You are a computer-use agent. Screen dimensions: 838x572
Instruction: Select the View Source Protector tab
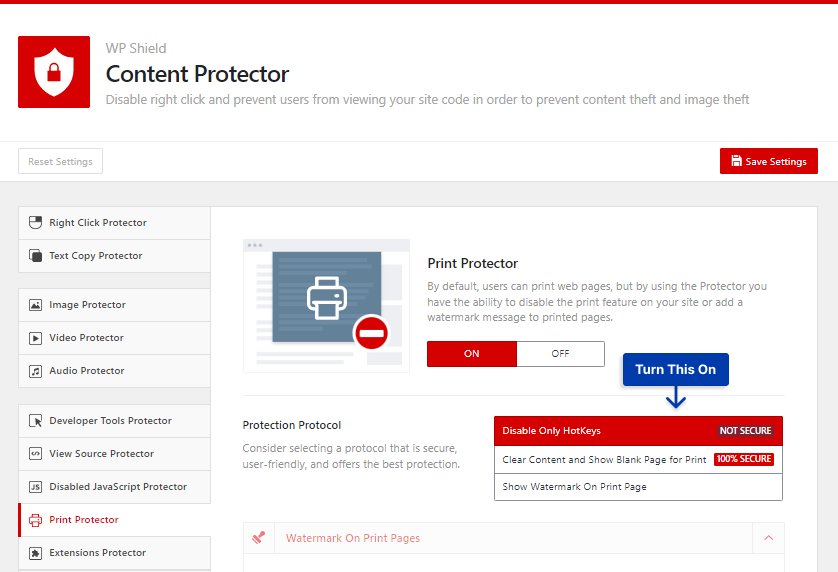pyautogui.click(x=114, y=454)
